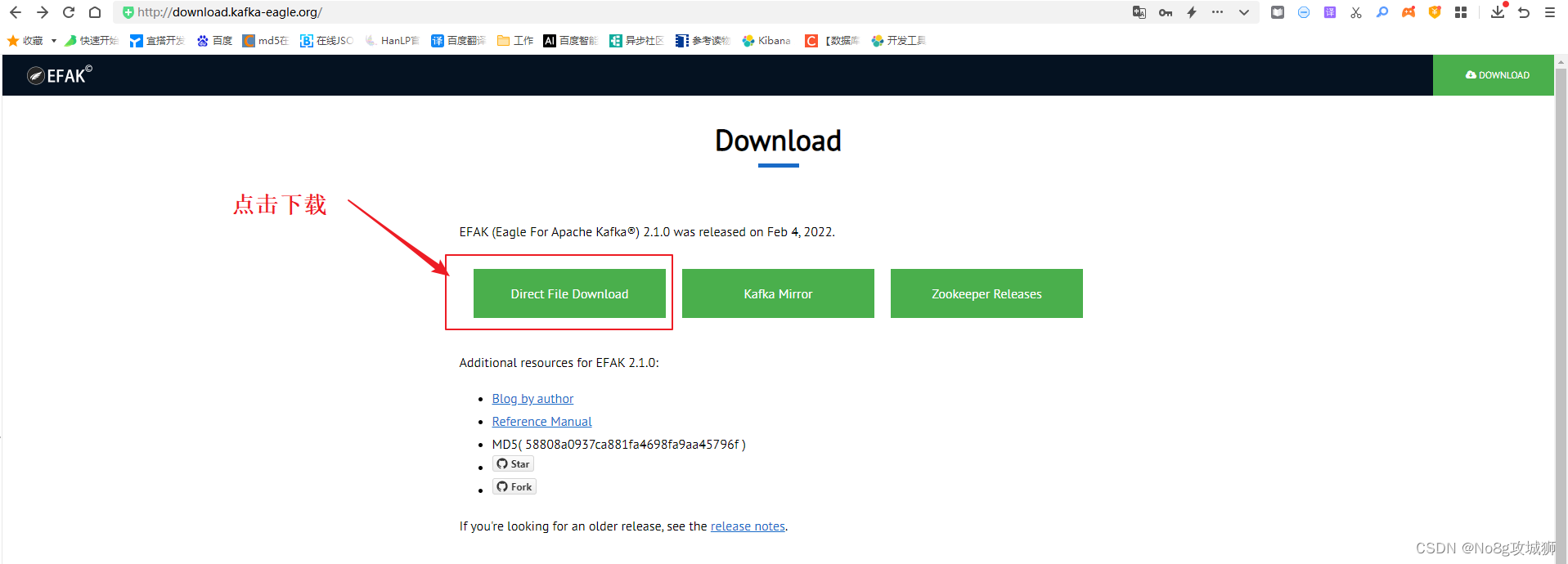Click the lightning speed mode icon
Screen dimensions: 1568x564
pyautogui.click(x=1192, y=12)
